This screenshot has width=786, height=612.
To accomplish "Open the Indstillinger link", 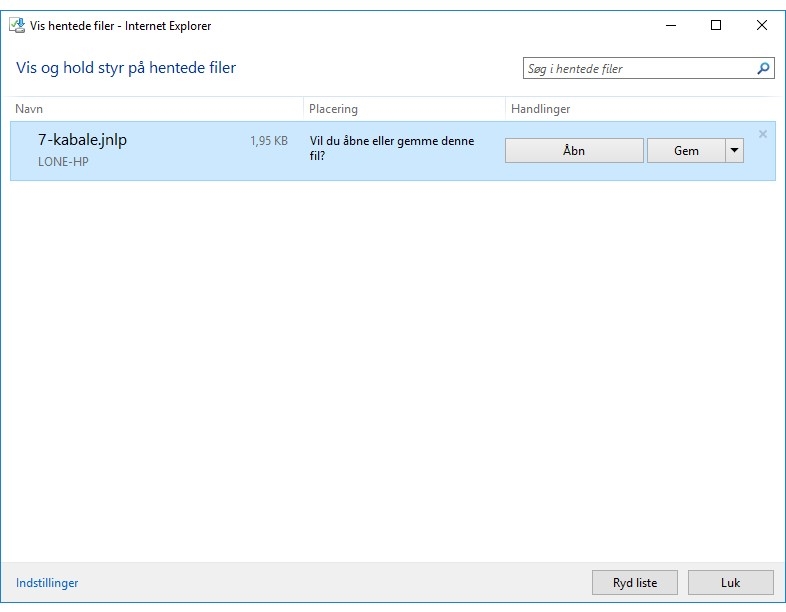I will coord(47,583).
